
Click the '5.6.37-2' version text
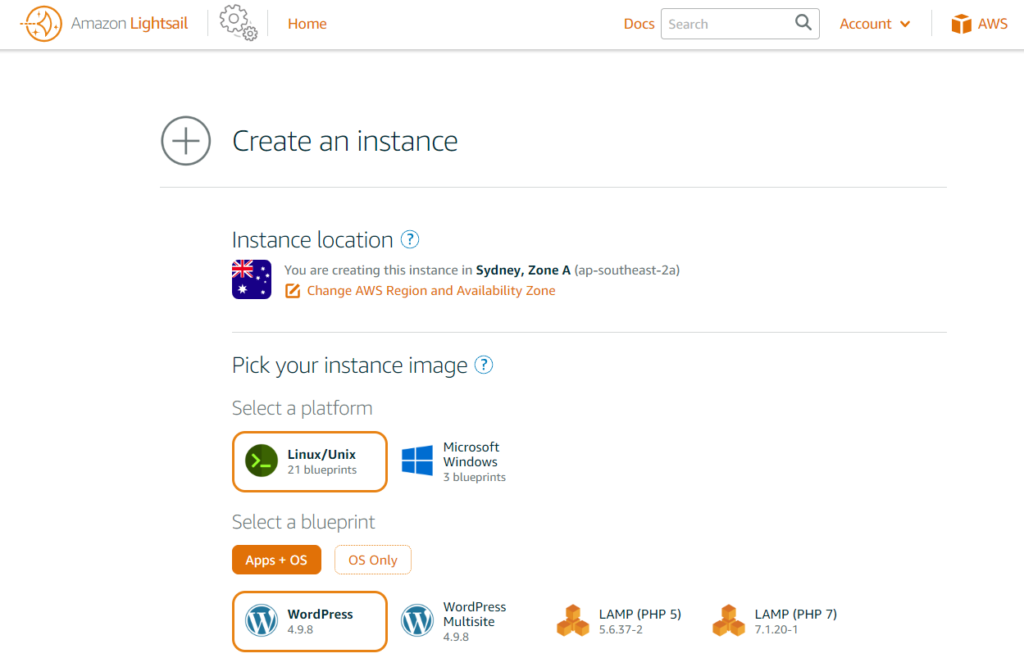(x=620, y=630)
